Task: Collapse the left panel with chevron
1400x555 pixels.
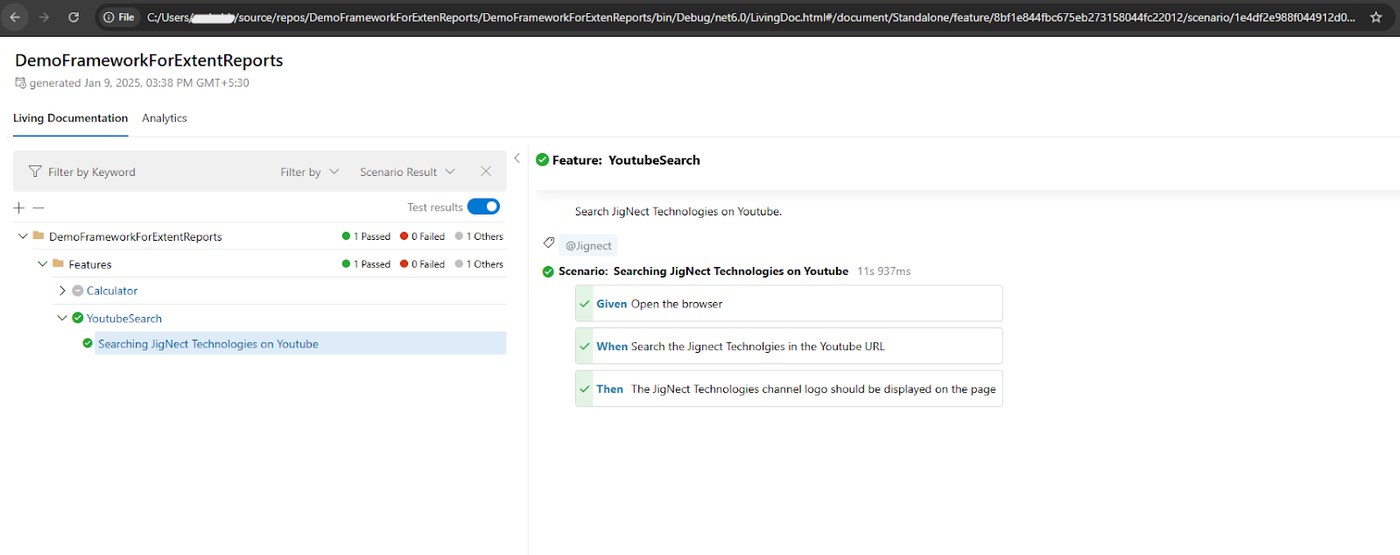Action: 517,158
